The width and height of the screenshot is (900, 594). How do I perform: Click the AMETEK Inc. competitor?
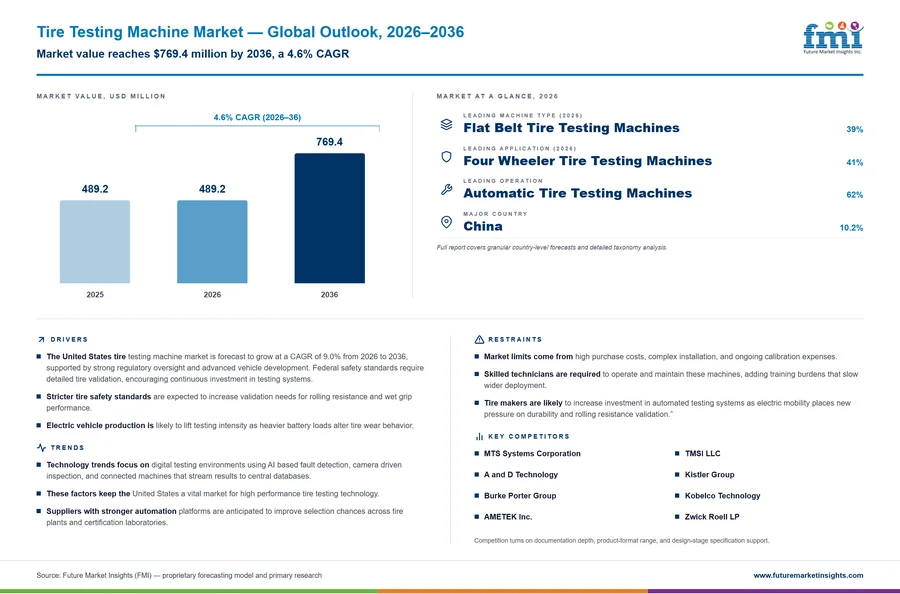(x=508, y=517)
